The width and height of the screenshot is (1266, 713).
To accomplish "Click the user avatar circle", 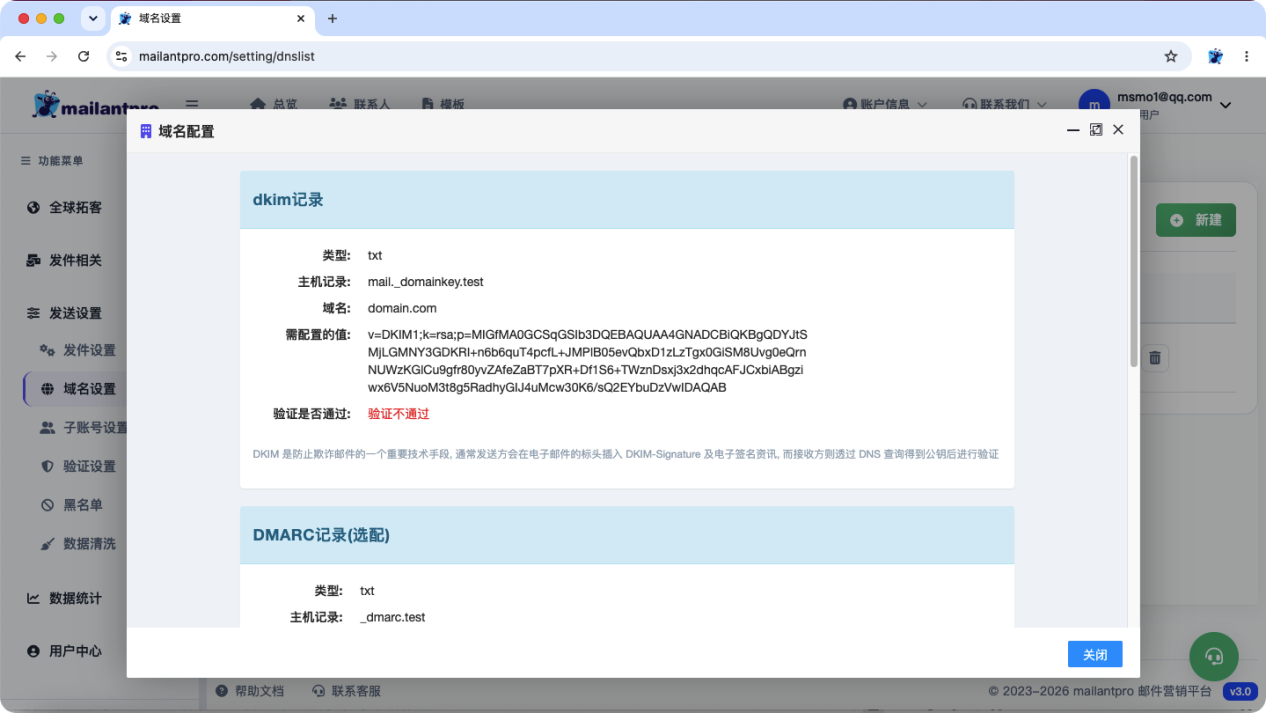I will pyautogui.click(x=1094, y=104).
